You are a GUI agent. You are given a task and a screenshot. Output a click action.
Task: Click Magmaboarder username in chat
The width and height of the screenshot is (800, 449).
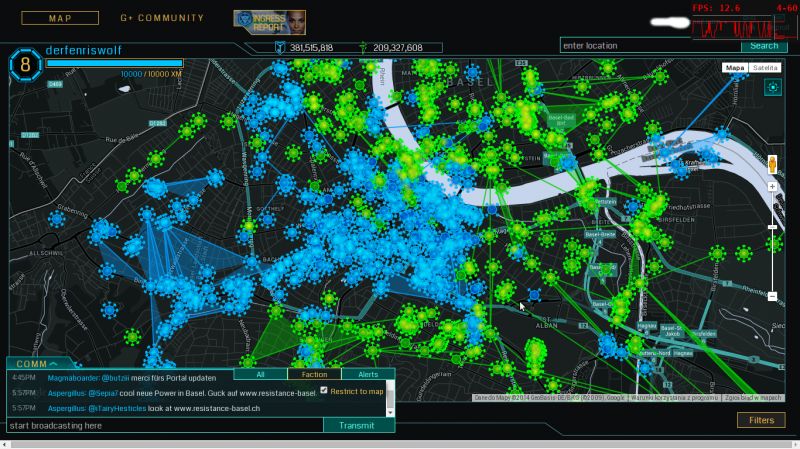point(73,378)
